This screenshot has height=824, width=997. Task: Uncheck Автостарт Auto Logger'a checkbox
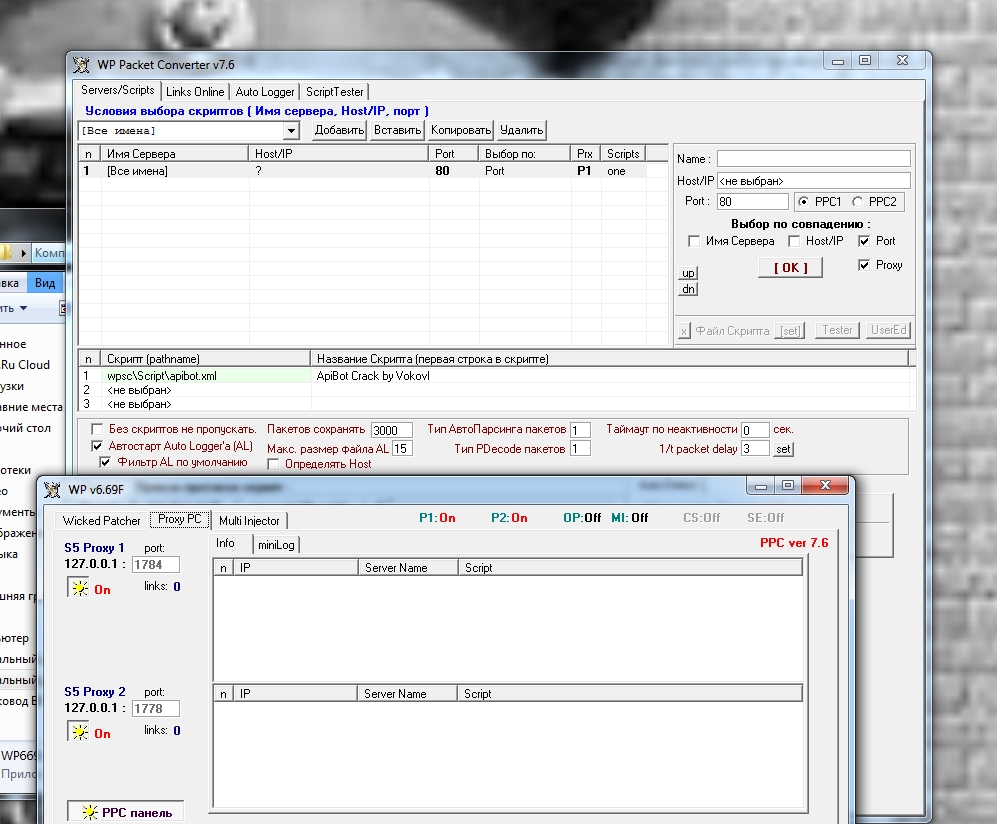(x=97, y=446)
